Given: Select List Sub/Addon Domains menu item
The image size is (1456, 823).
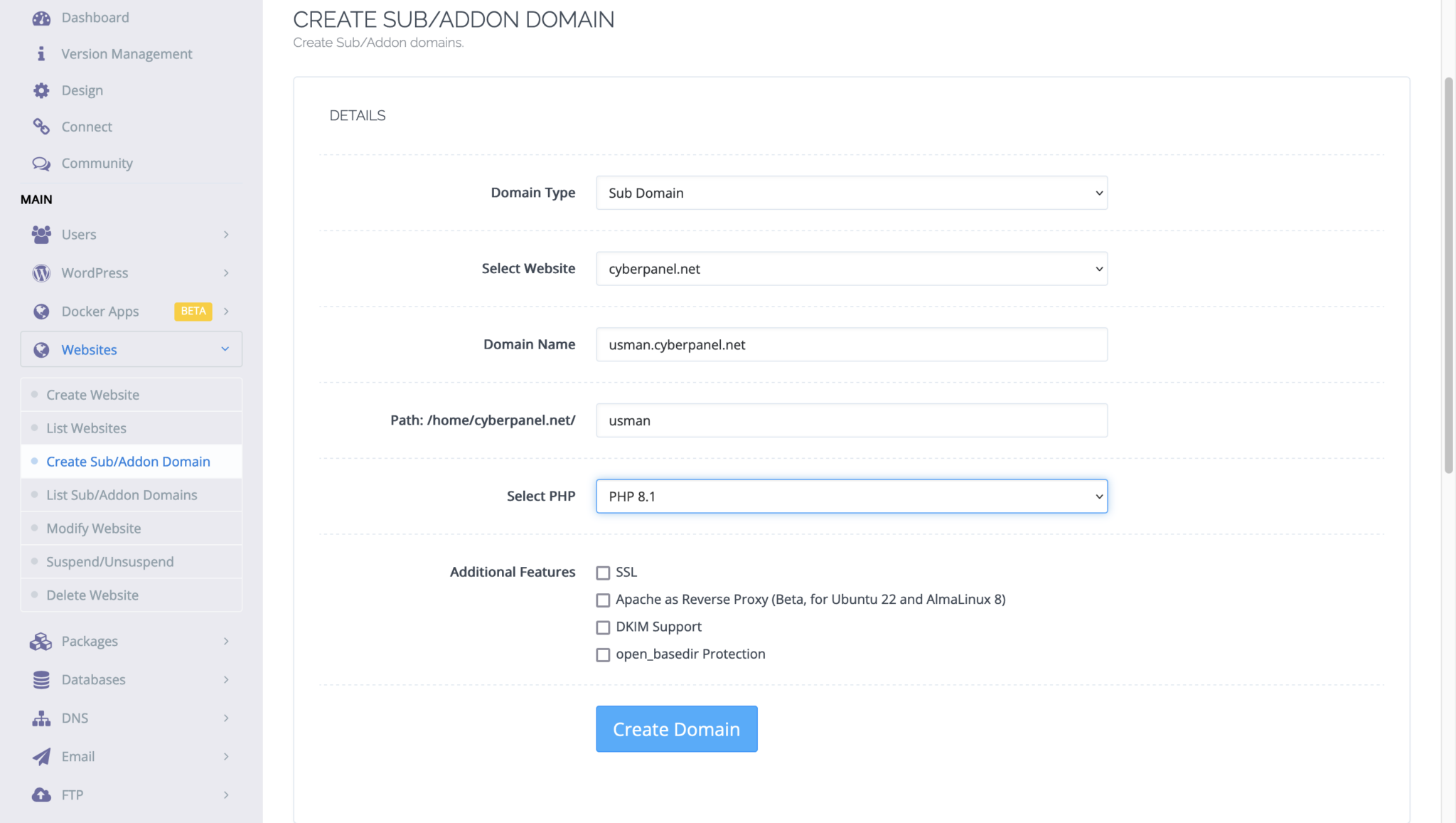Looking at the screenshot, I should pyautogui.click(x=122, y=494).
